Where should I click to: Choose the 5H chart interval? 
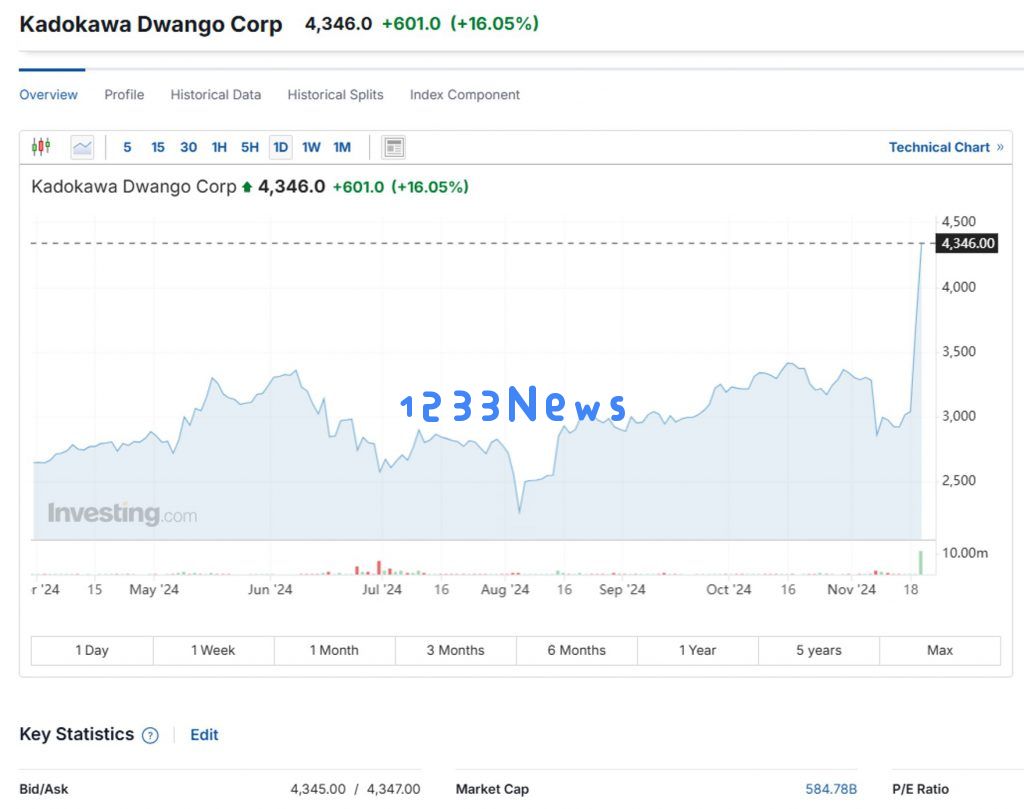pos(250,148)
